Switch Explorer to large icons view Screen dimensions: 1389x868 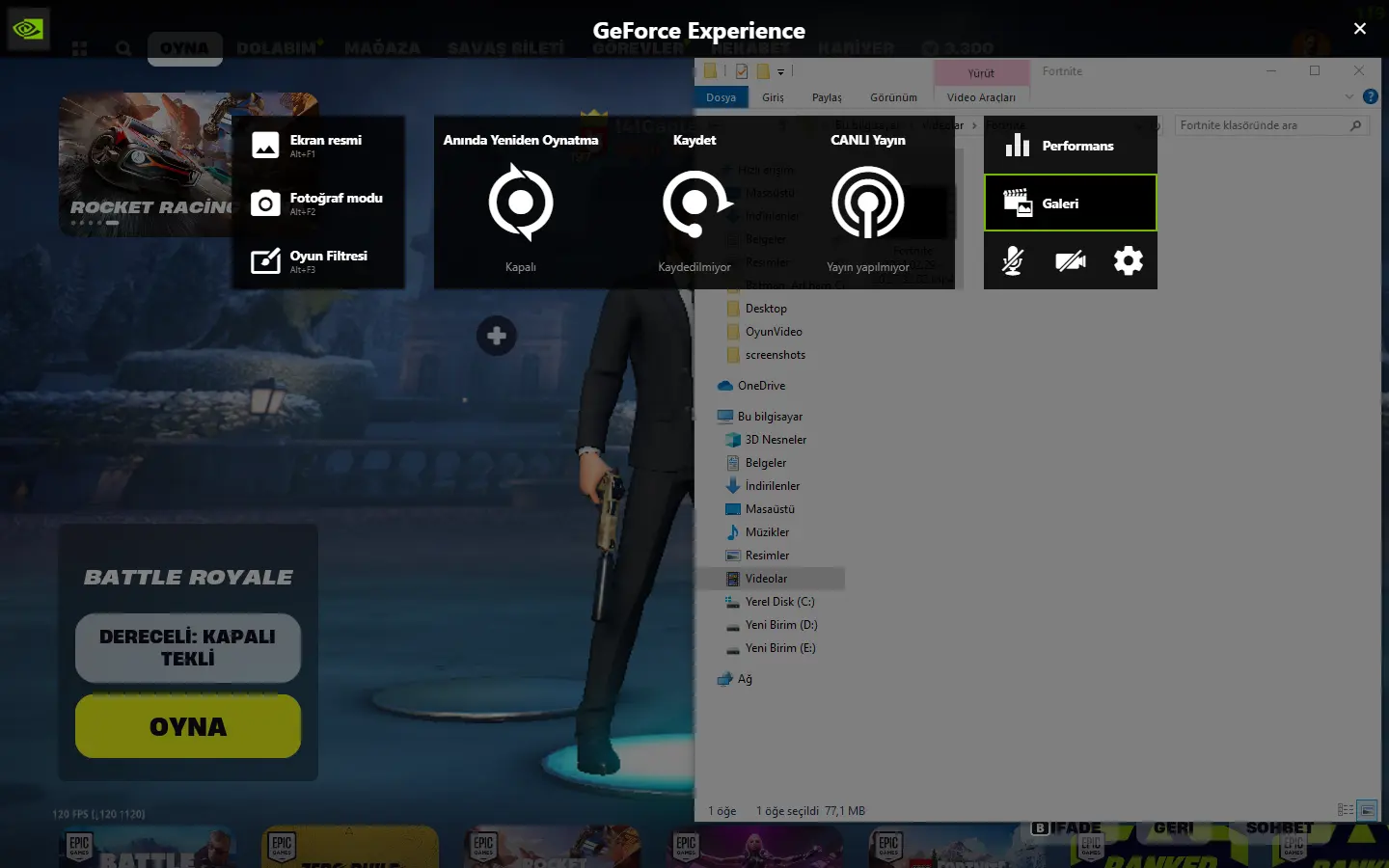[x=1367, y=810]
